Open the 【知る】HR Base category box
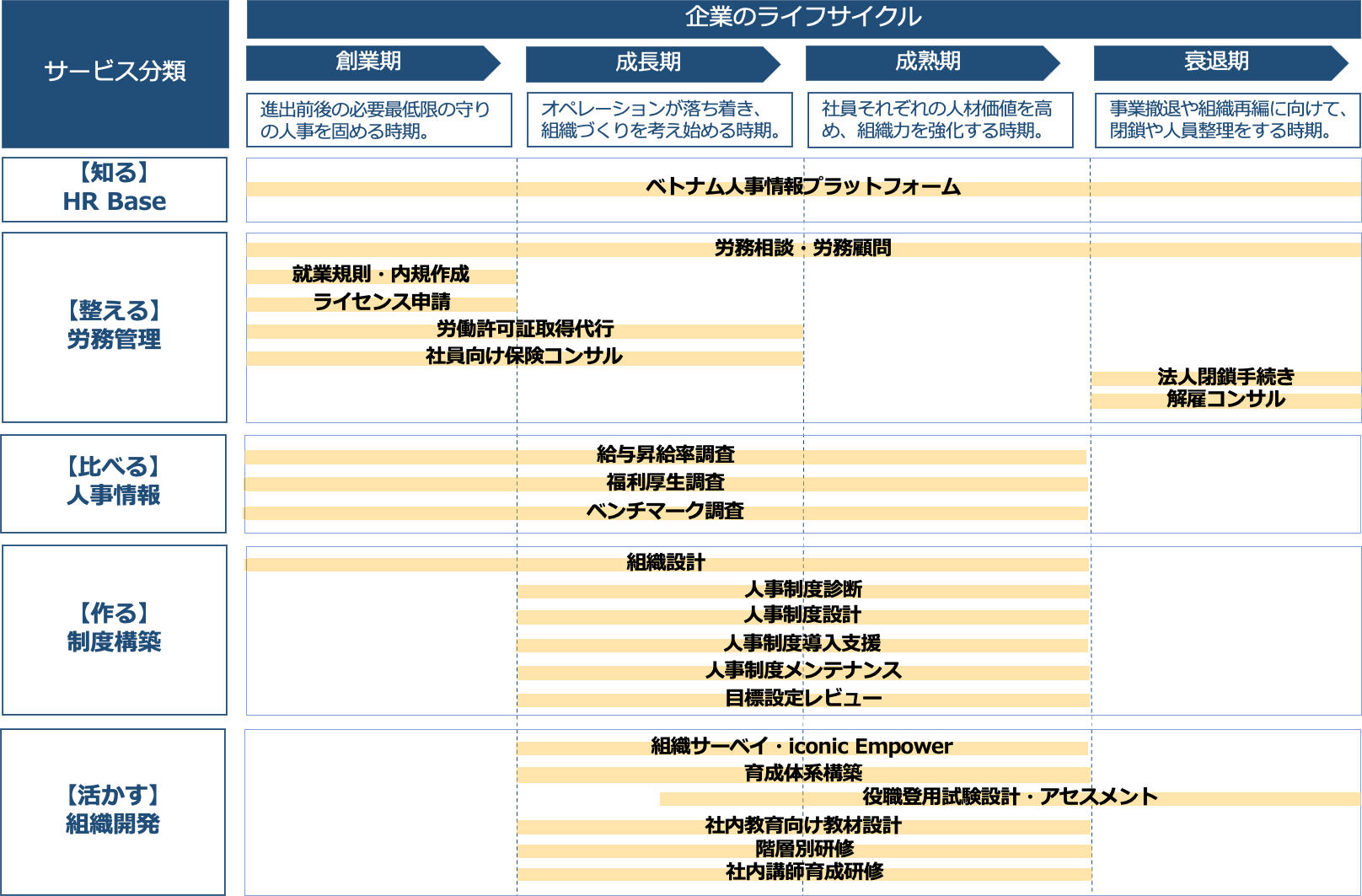Image resolution: width=1362 pixels, height=896 pixels. 115,189
